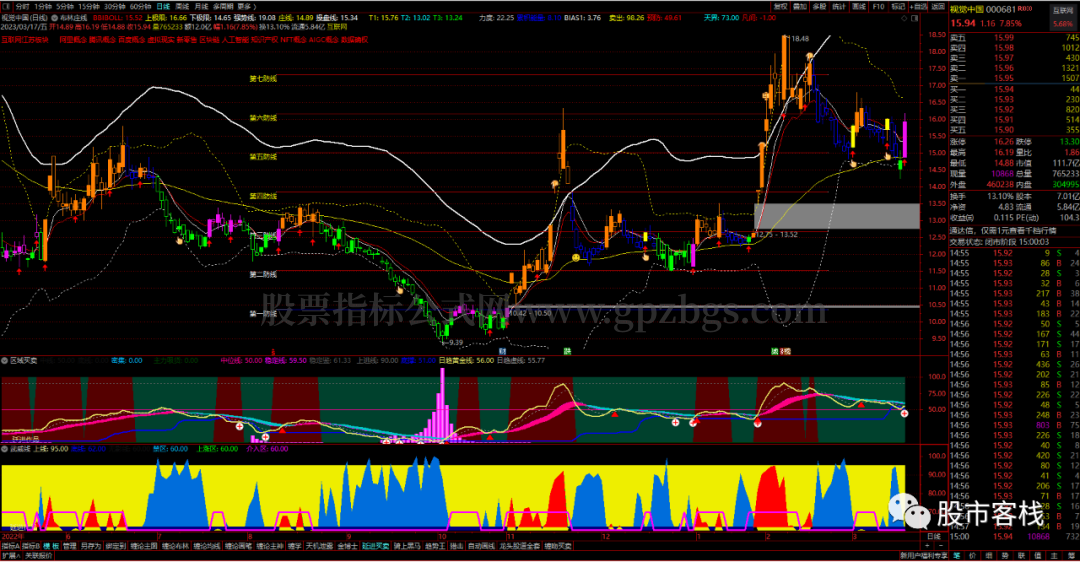
Task: Click the diamond icon above the price axis
Action: pyautogui.click(x=902, y=18)
